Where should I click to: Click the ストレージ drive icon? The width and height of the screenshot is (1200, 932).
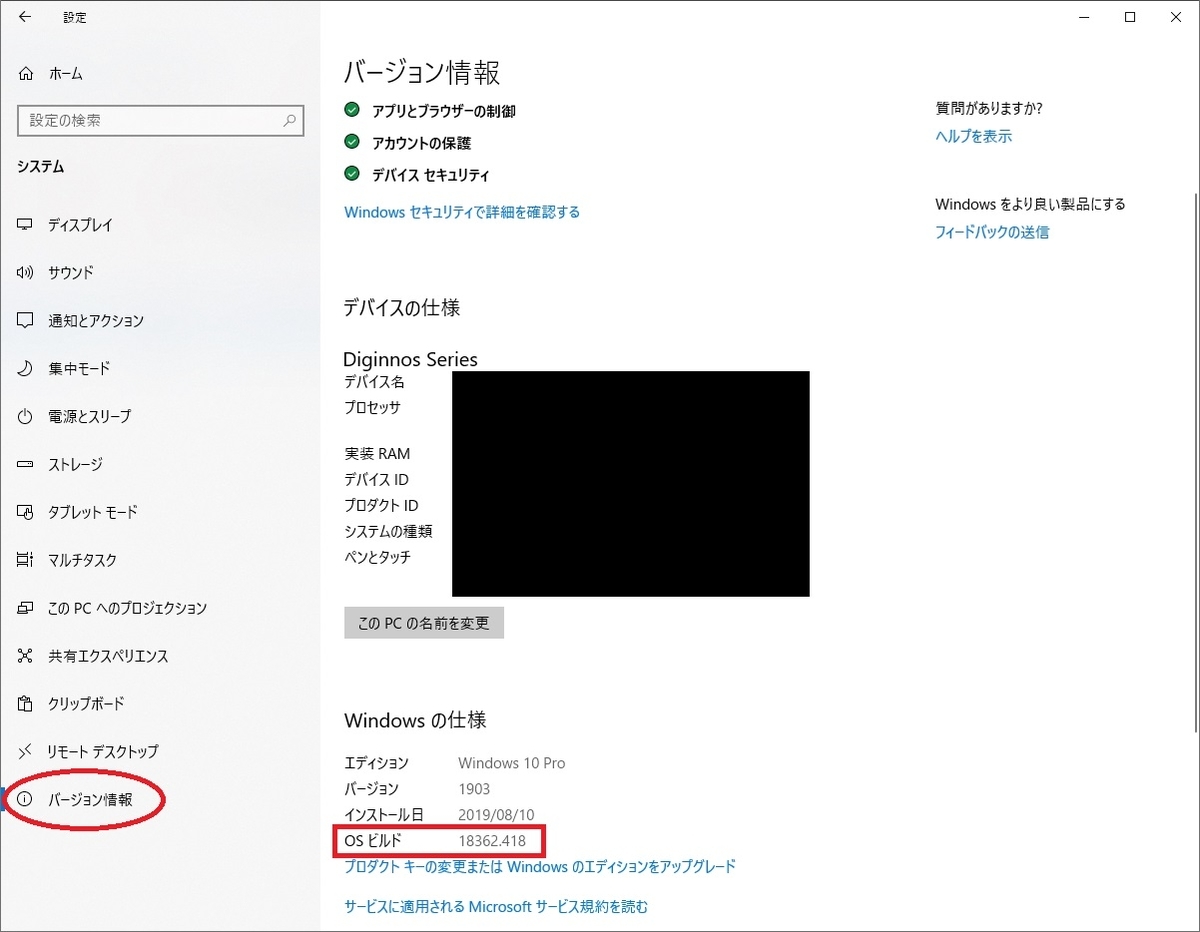[26, 464]
